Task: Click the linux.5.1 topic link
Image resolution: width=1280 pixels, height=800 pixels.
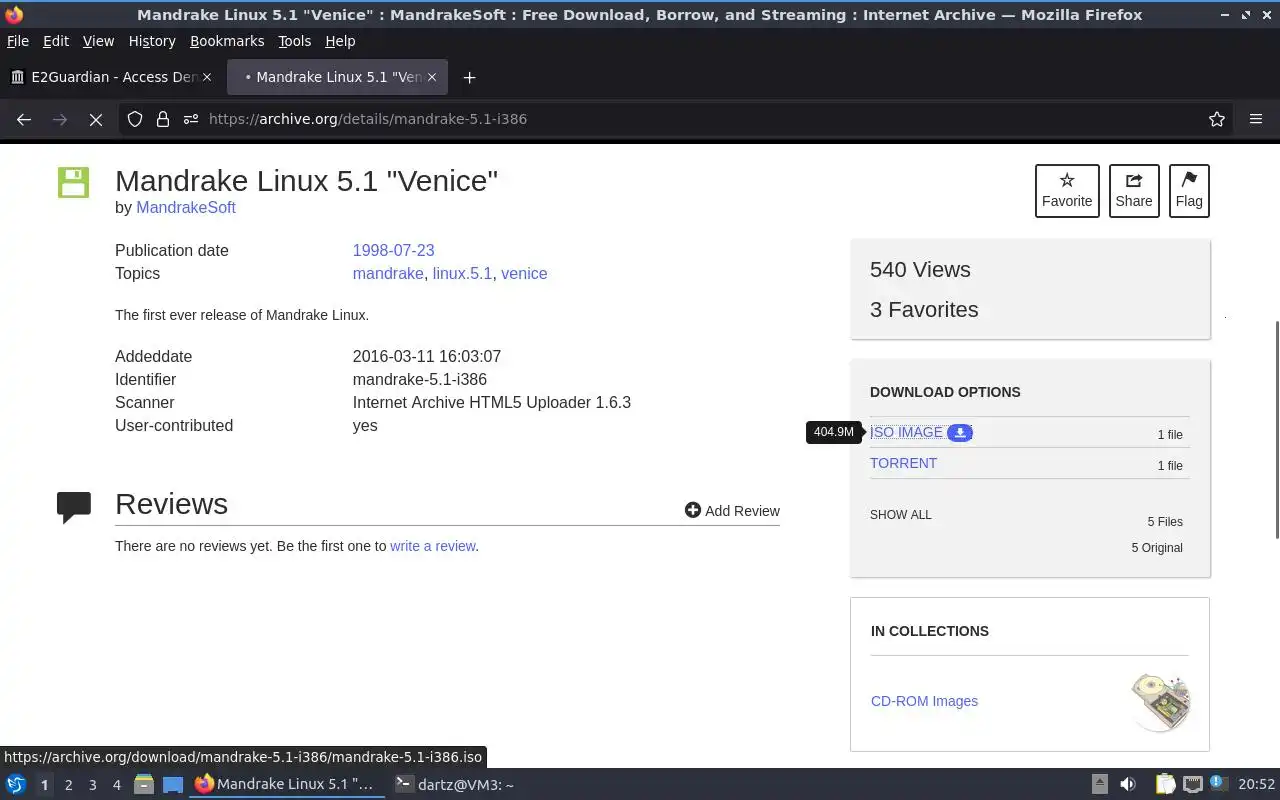Action: click(x=462, y=273)
